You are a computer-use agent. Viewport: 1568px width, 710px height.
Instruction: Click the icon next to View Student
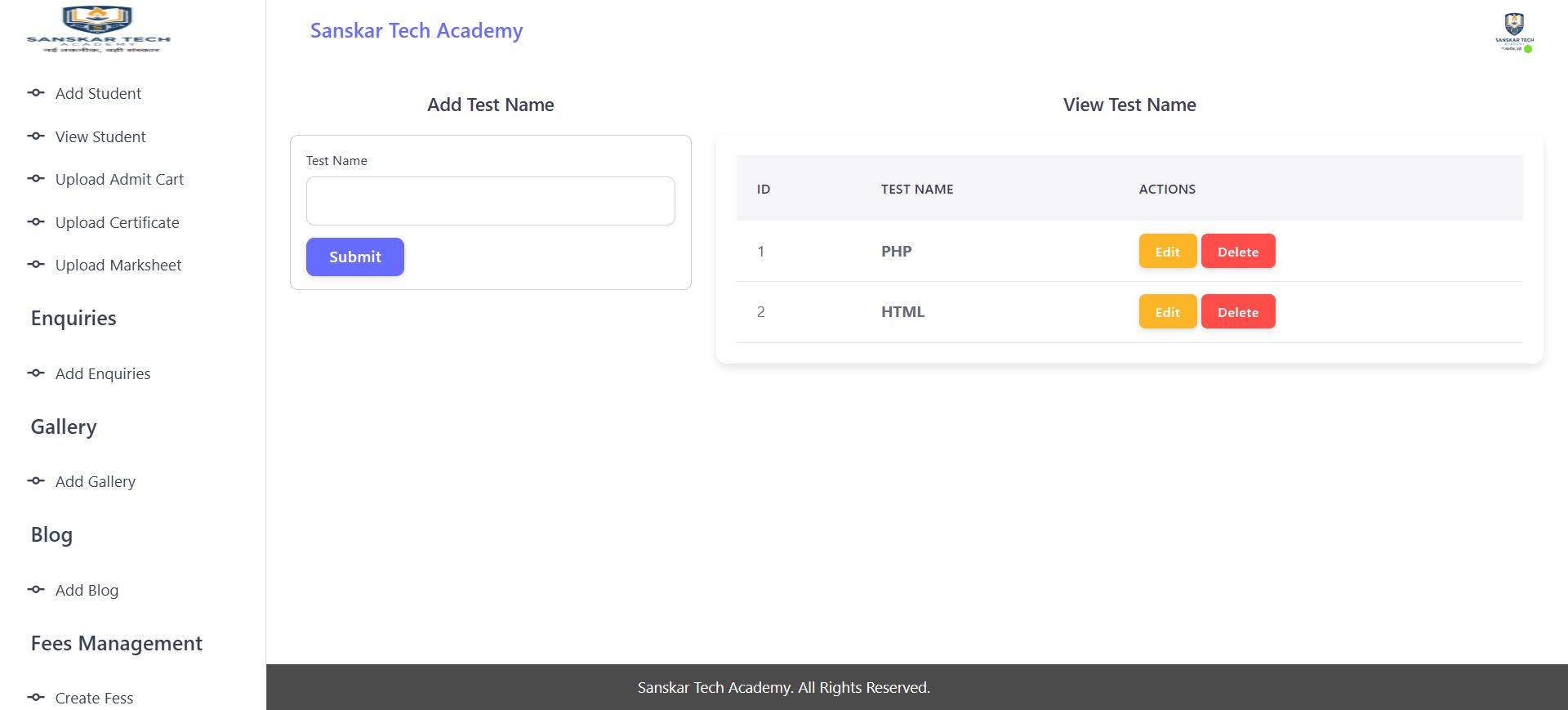point(36,136)
